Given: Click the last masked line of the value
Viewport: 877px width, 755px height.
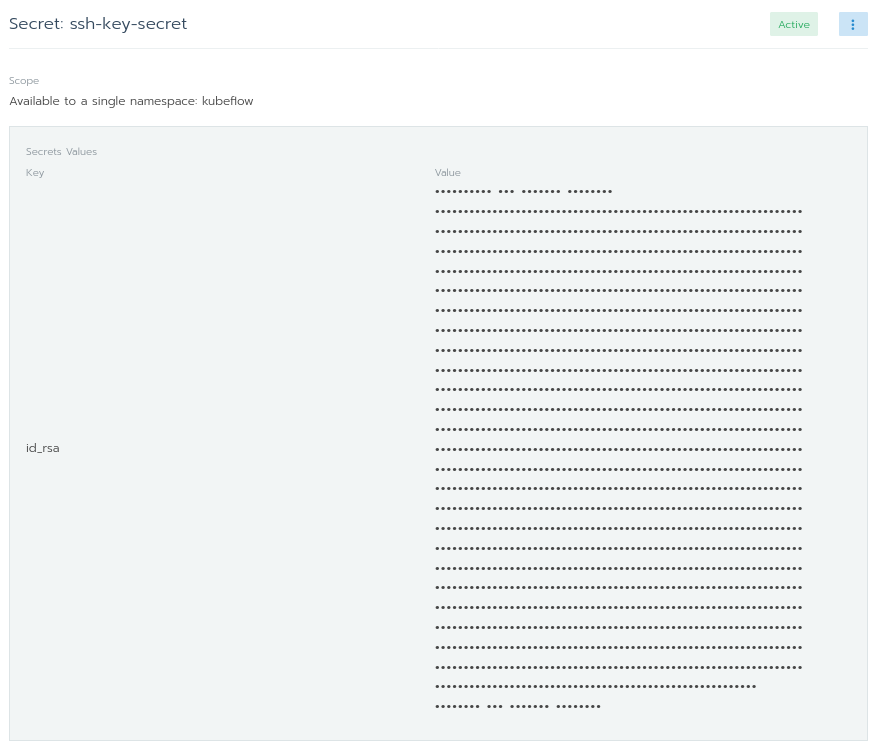Looking at the screenshot, I should (x=518, y=707).
